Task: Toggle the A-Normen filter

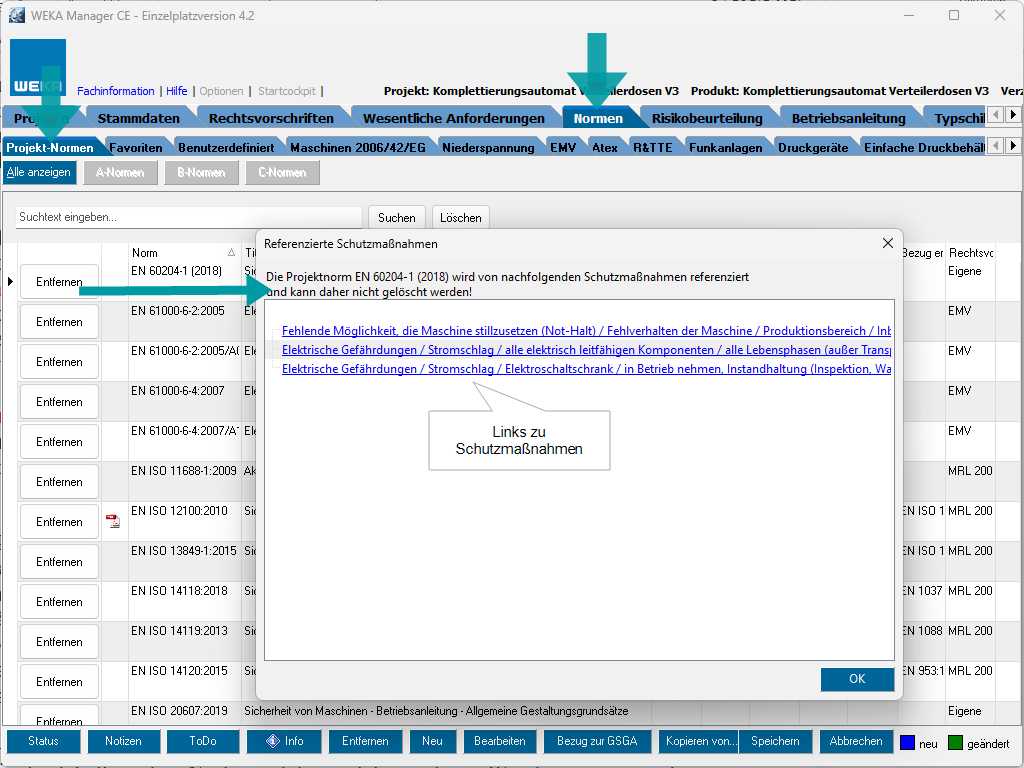Action: pos(120,172)
